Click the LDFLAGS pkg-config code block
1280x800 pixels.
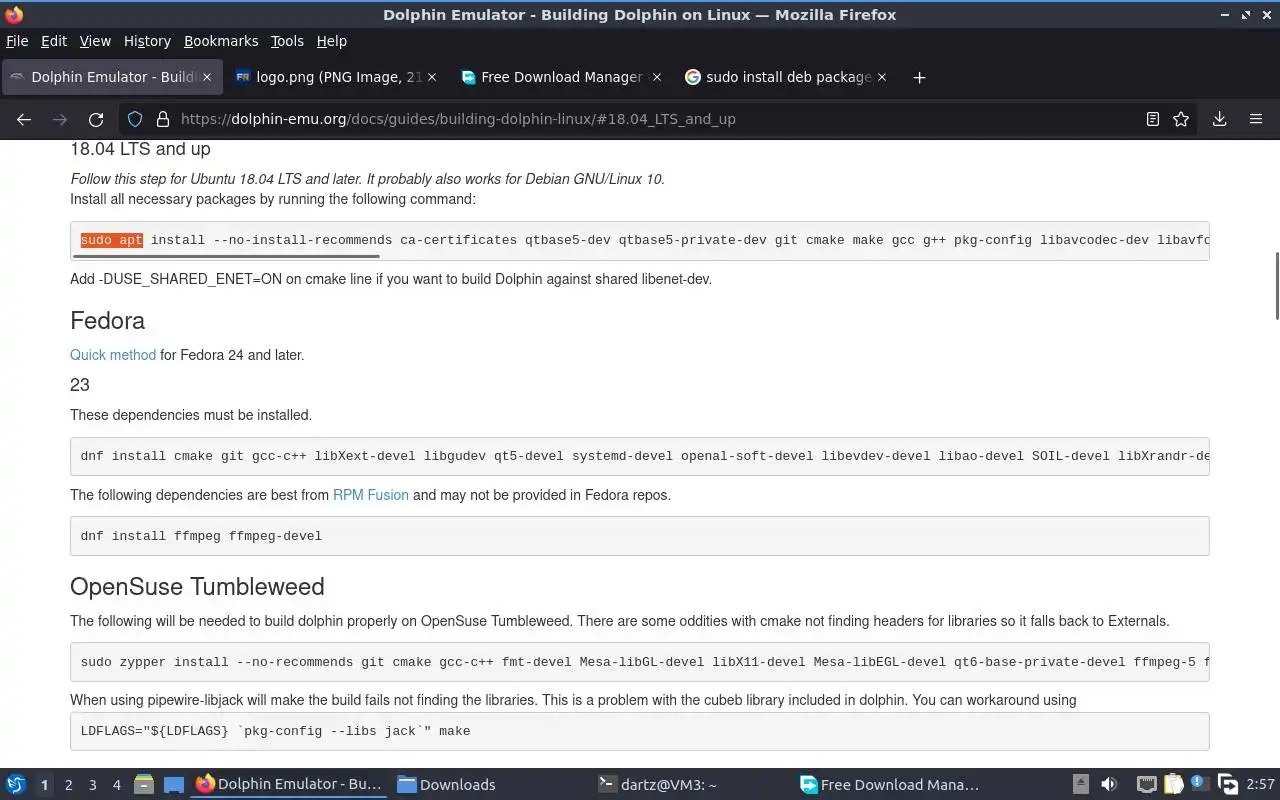(640, 731)
